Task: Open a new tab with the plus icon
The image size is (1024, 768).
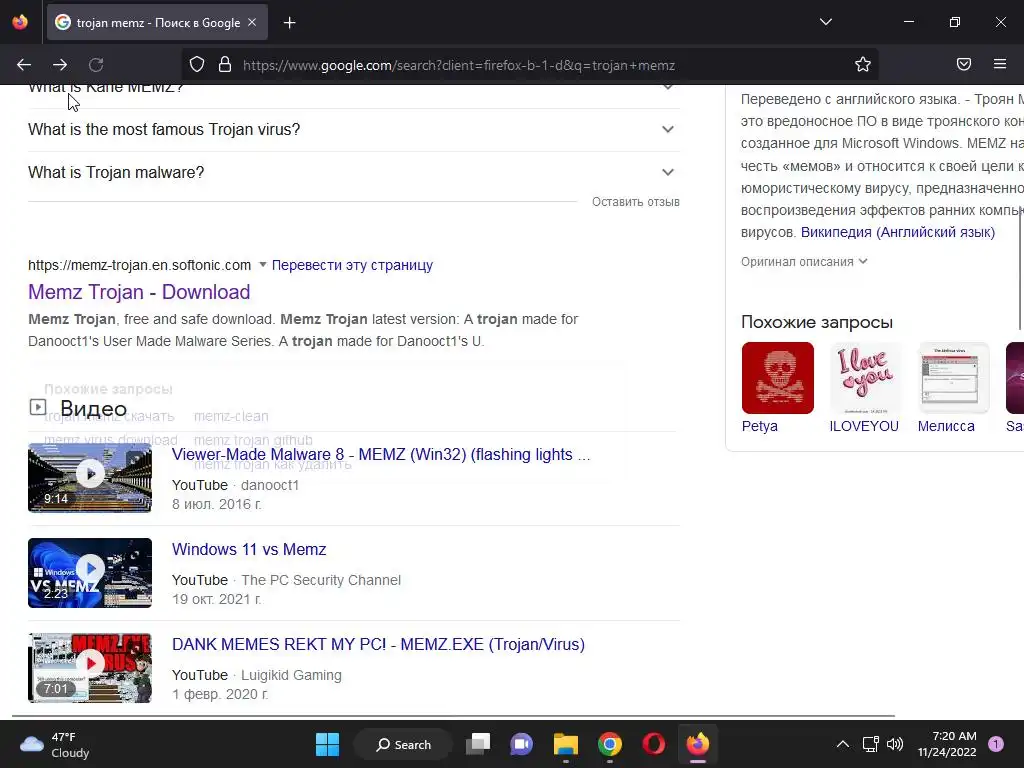Action: coord(289,23)
